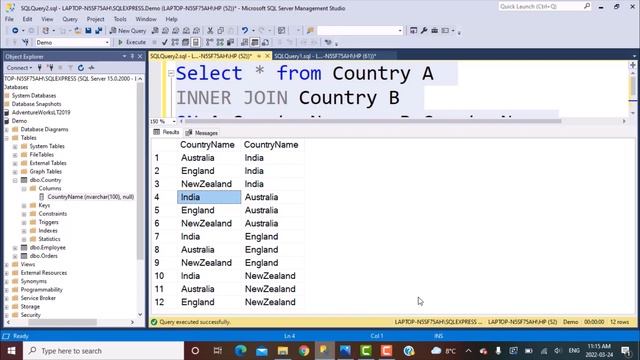
Task: Click the Copy icon in the toolbar
Action: point(220,31)
